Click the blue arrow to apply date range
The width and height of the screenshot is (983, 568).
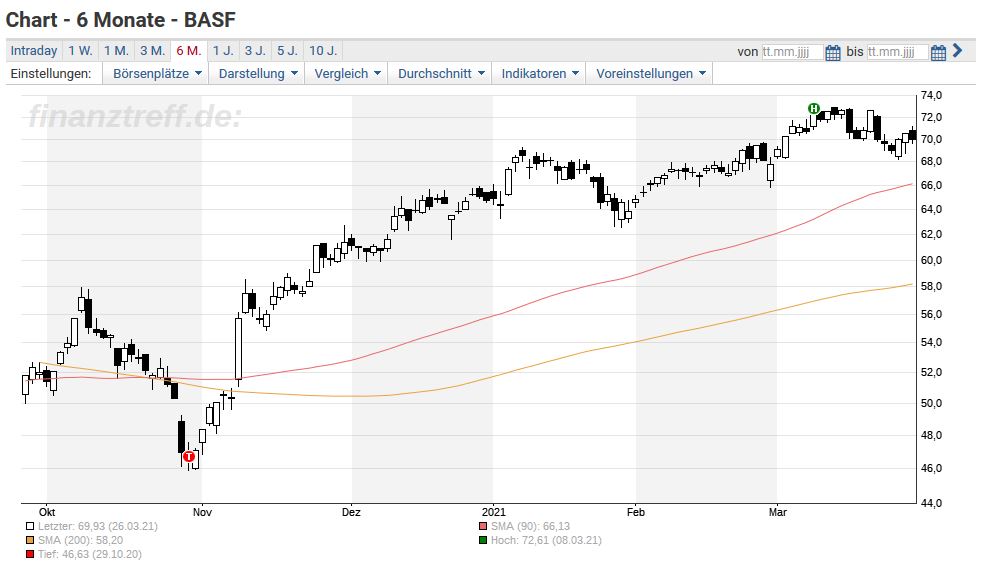tap(957, 50)
